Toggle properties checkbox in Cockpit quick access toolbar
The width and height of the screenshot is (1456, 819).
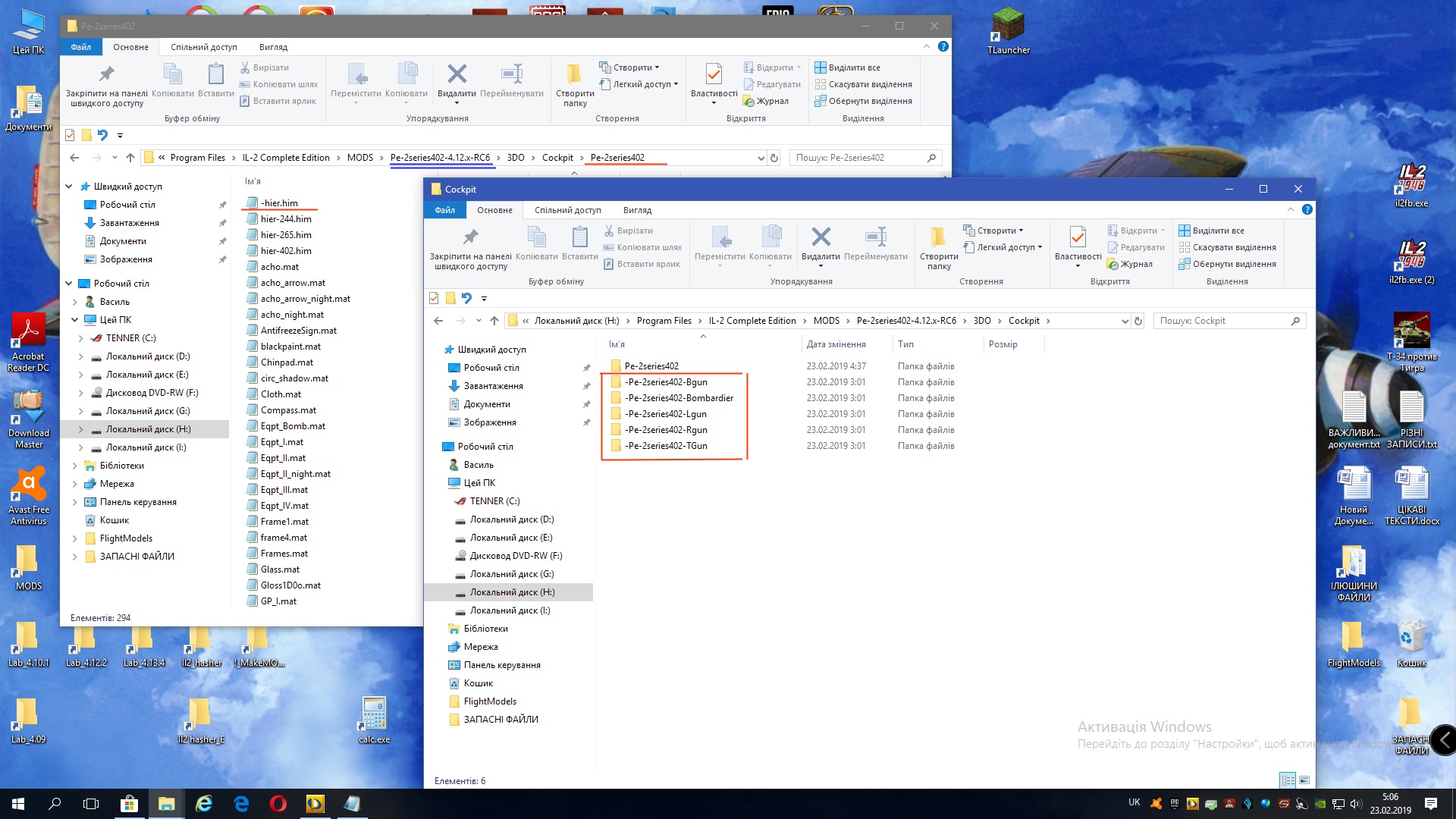(434, 298)
